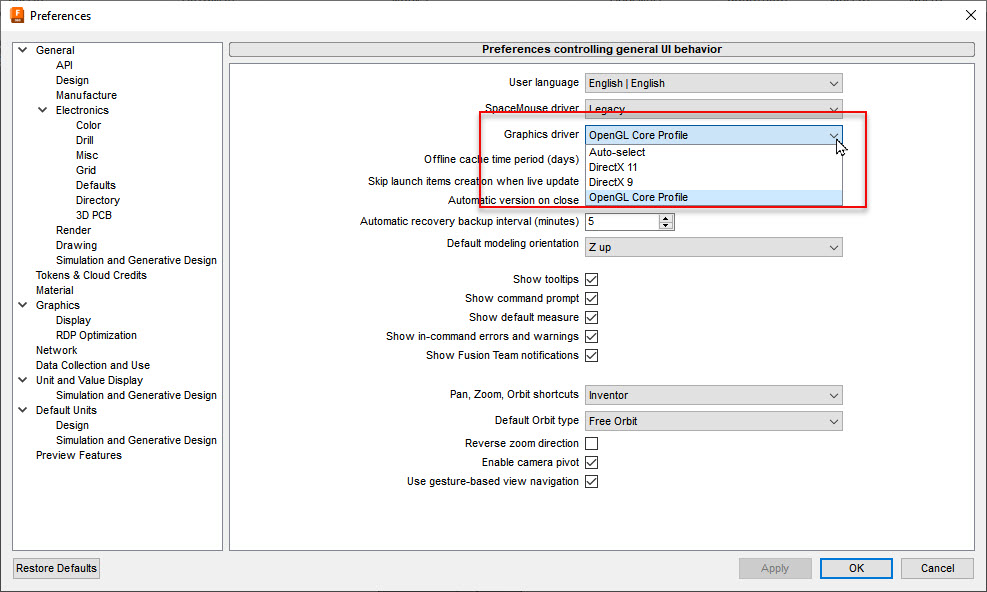Image resolution: width=987 pixels, height=592 pixels.
Task: Open the Default modeling orientation dropdown
Action: point(714,248)
